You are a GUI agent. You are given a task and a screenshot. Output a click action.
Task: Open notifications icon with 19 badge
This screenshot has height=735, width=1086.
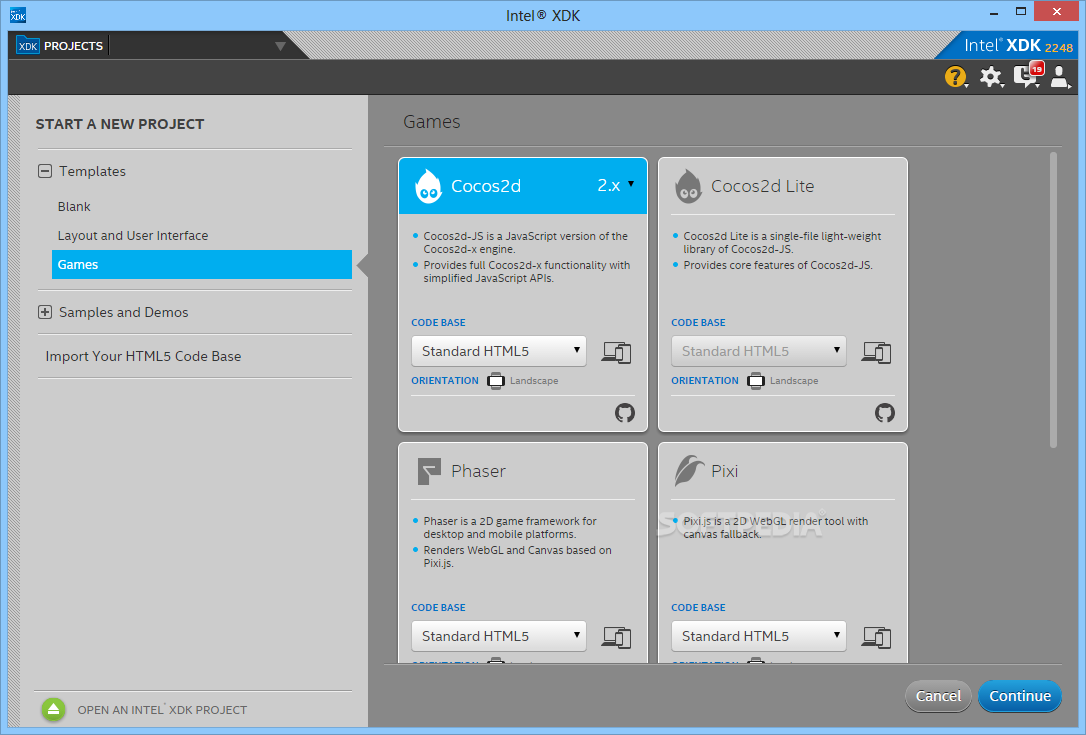[x=1028, y=75]
